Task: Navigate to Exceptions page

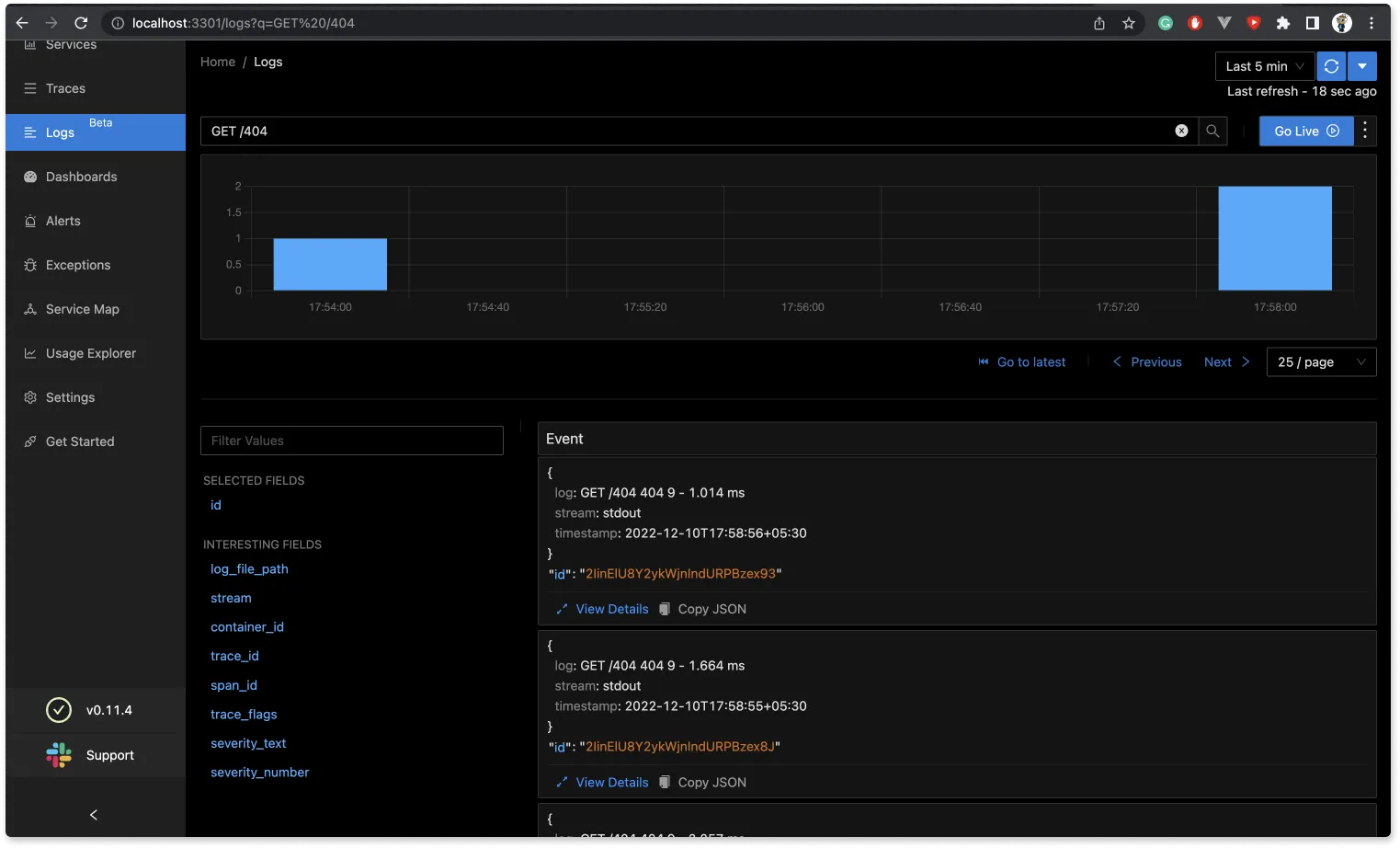Action: 96,265
